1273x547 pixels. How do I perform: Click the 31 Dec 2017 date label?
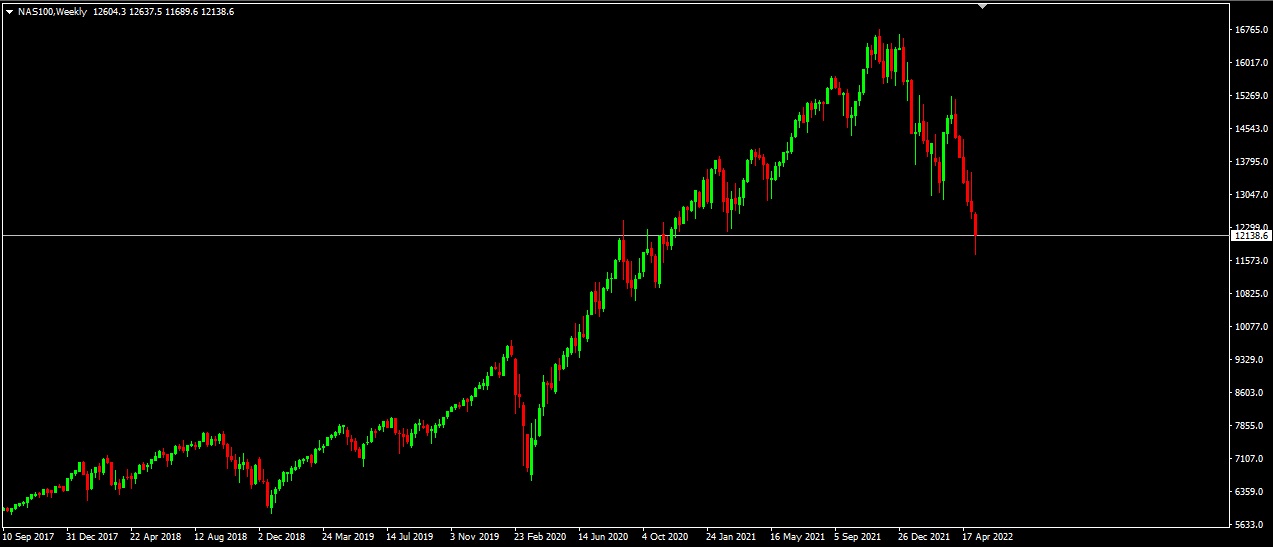pyautogui.click(x=92, y=537)
